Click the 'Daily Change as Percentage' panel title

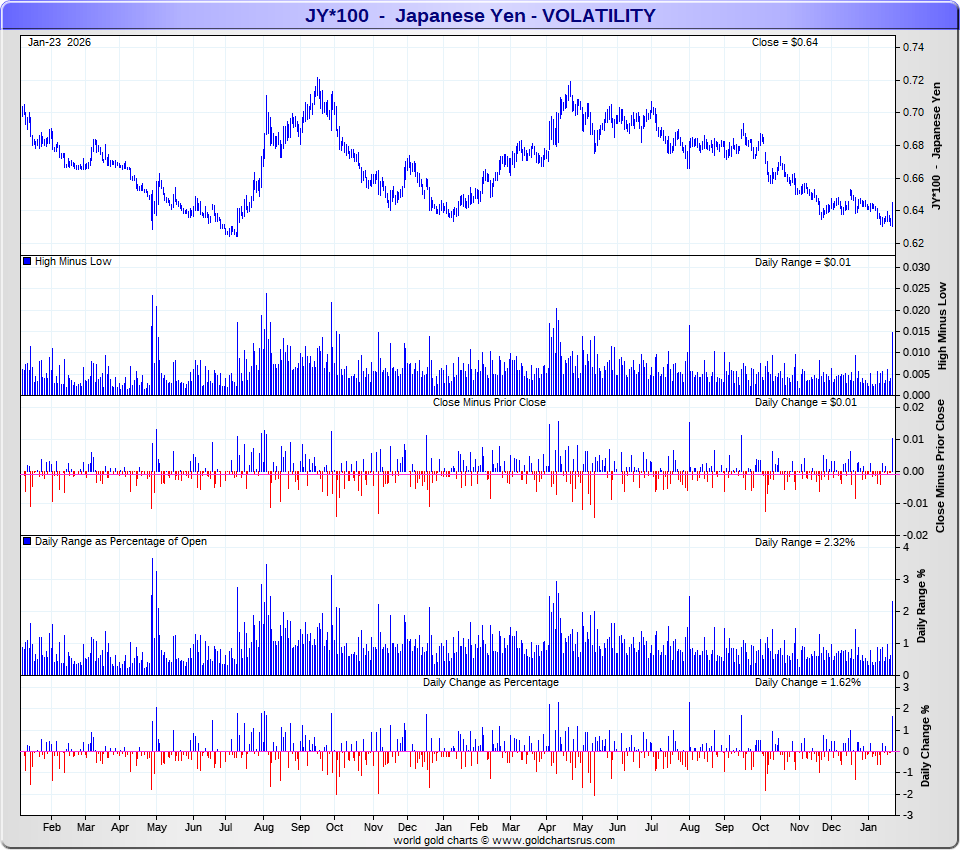click(490, 682)
